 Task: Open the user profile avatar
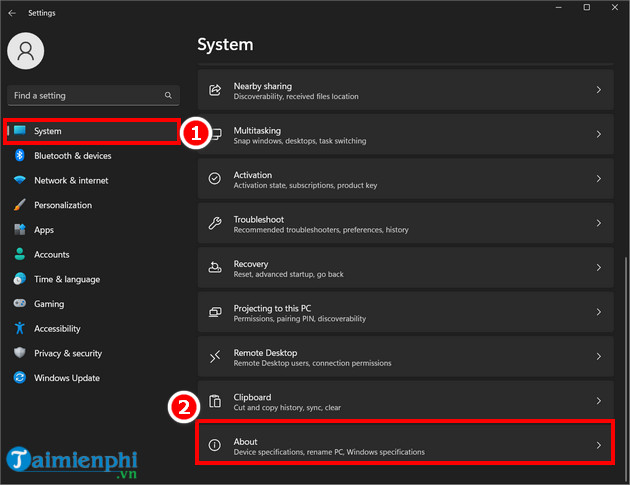point(26,51)
